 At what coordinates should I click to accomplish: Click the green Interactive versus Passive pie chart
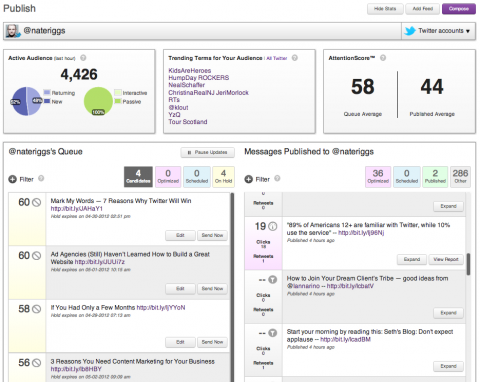[98, 101]
